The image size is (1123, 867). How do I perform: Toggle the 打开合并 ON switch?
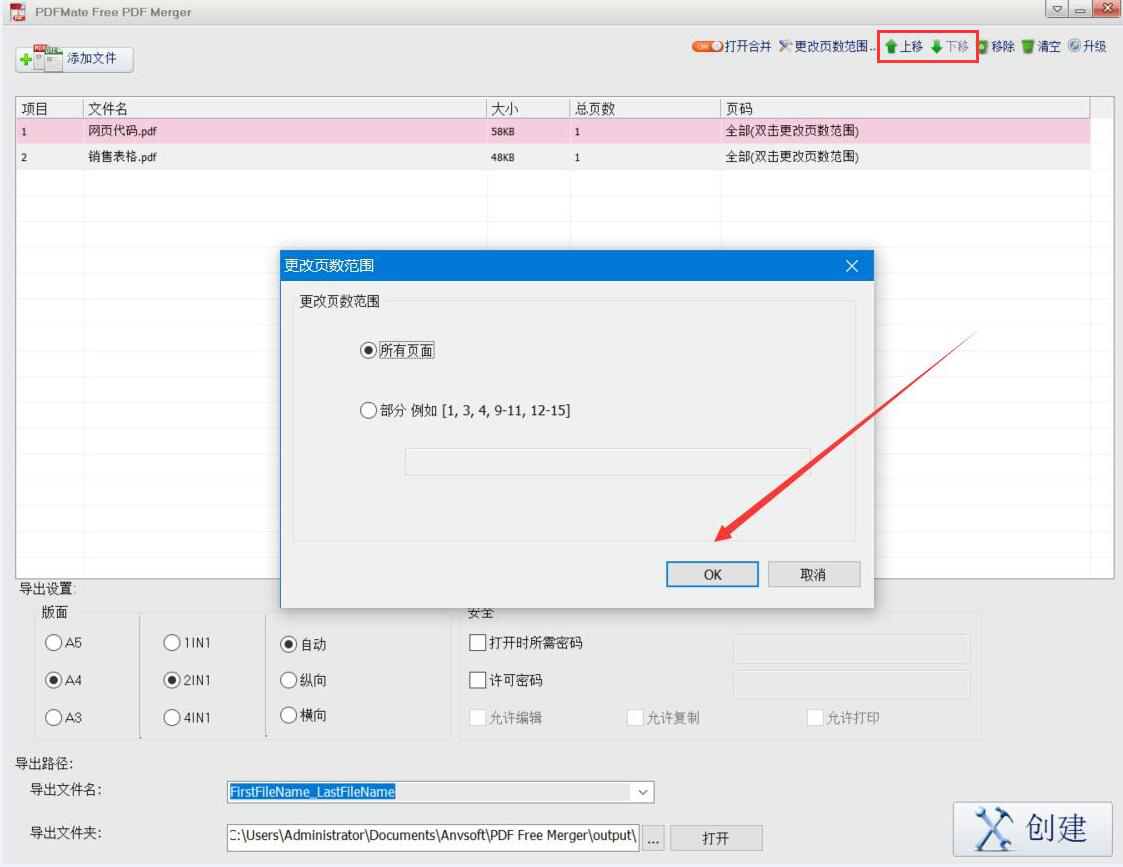(707, 47)
